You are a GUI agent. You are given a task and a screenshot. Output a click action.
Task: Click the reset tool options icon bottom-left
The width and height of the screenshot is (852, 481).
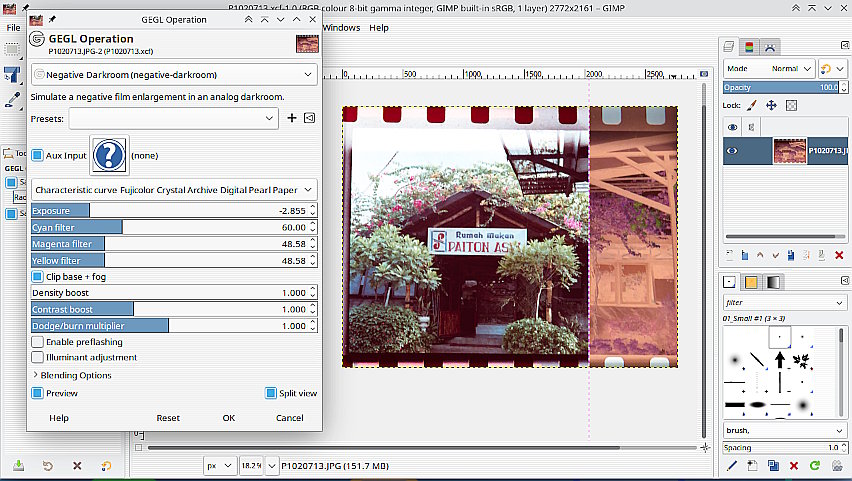(106, 466)
